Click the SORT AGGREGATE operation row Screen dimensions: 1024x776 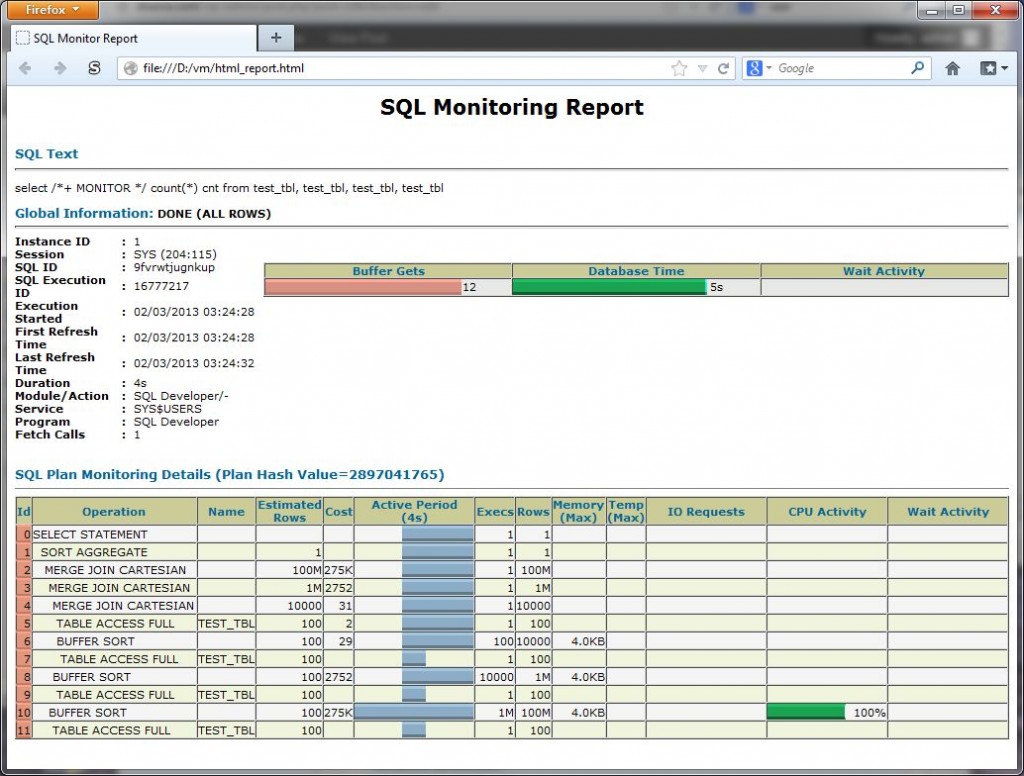[x=94, y=552]
